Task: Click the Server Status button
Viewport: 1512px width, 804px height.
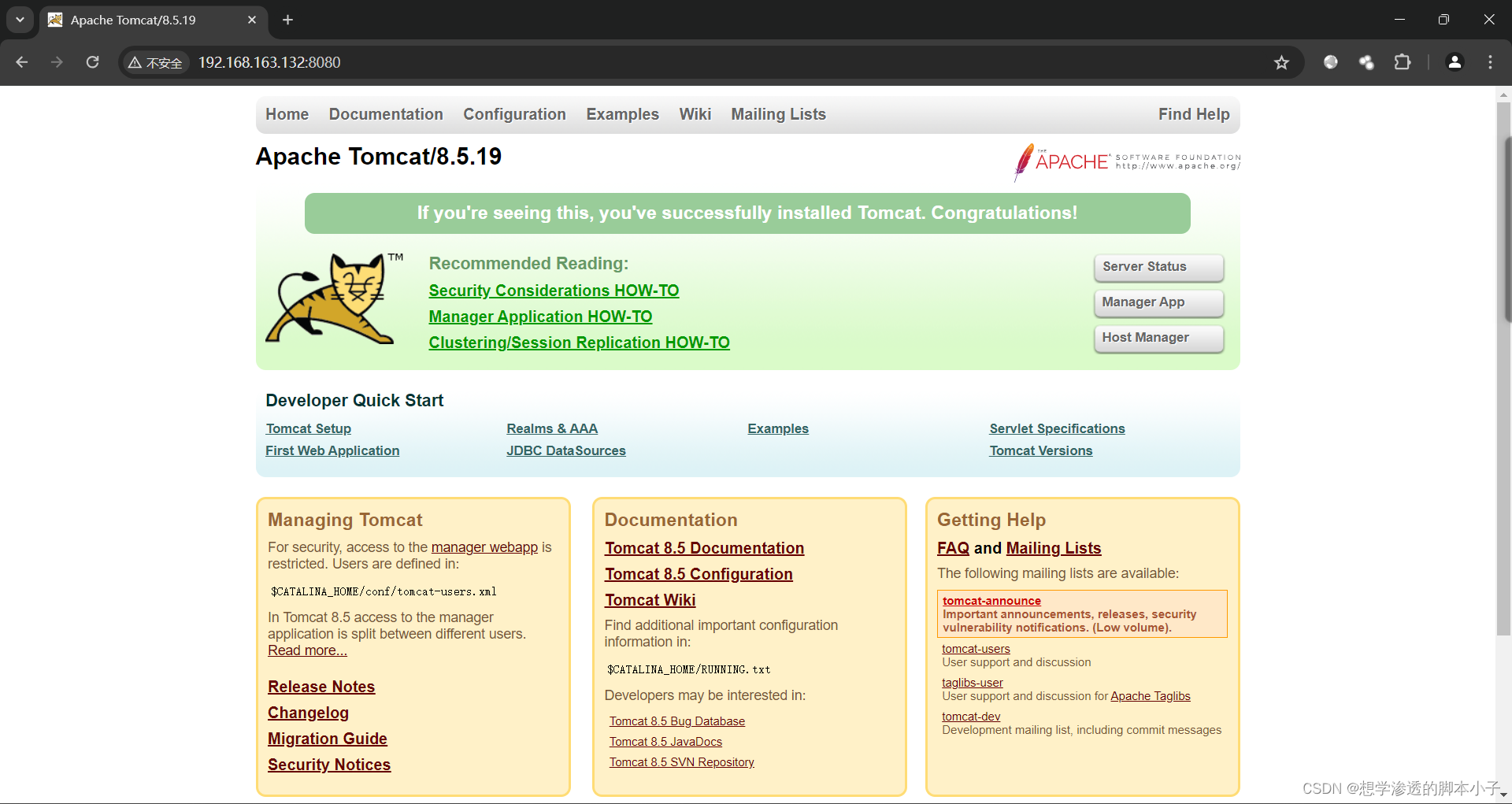Action: 1158,267
